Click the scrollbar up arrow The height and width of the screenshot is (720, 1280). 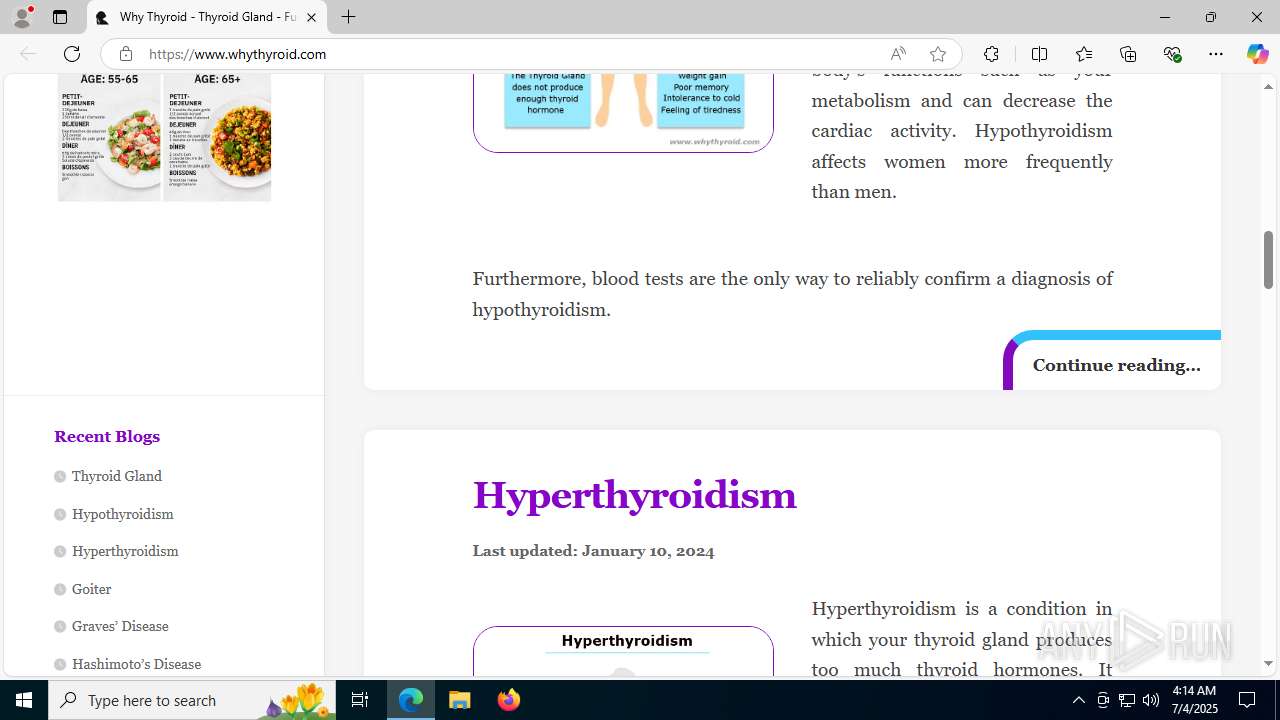[x=1268, y=86]
